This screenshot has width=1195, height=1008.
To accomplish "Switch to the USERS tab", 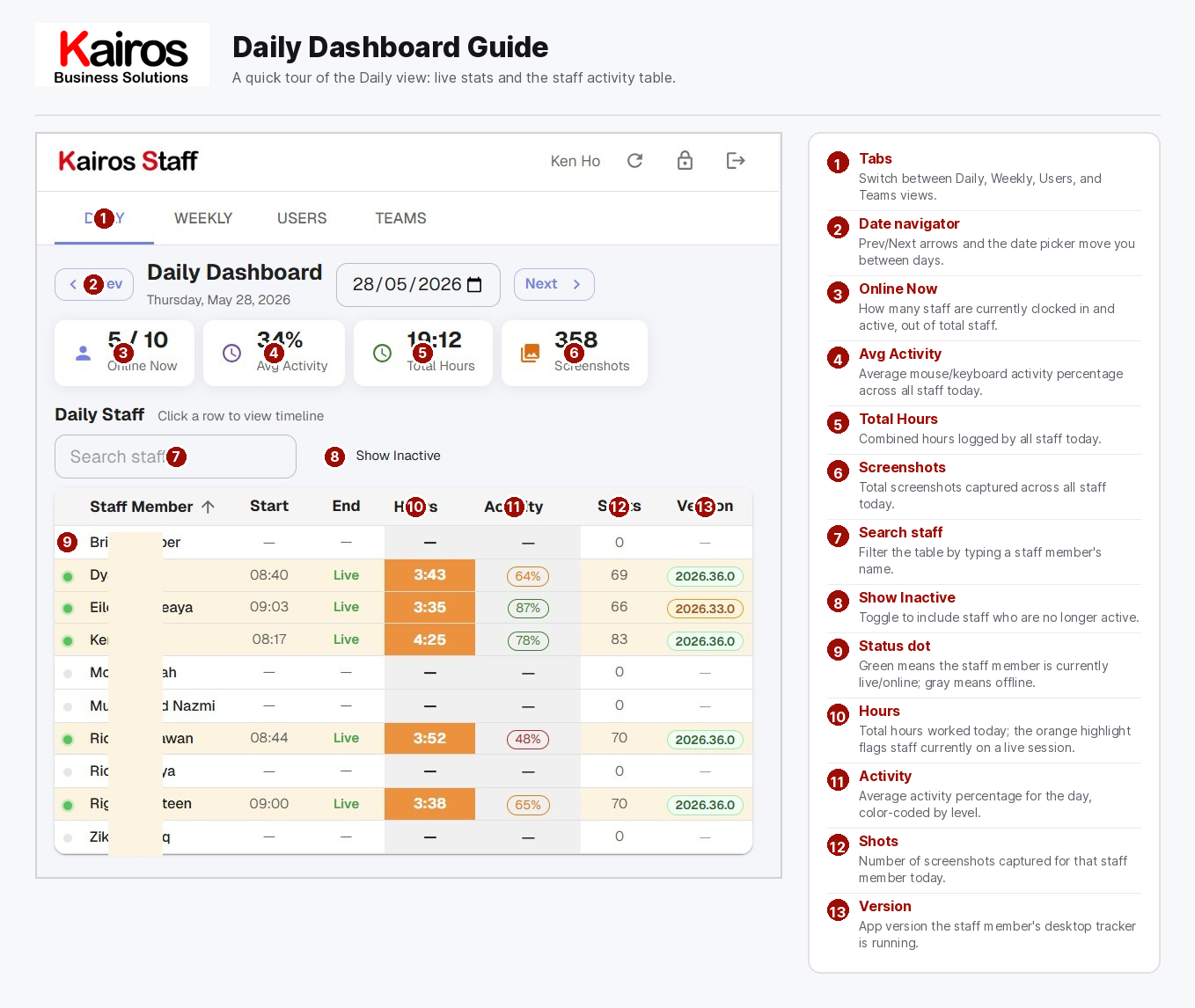I will 302,218.
